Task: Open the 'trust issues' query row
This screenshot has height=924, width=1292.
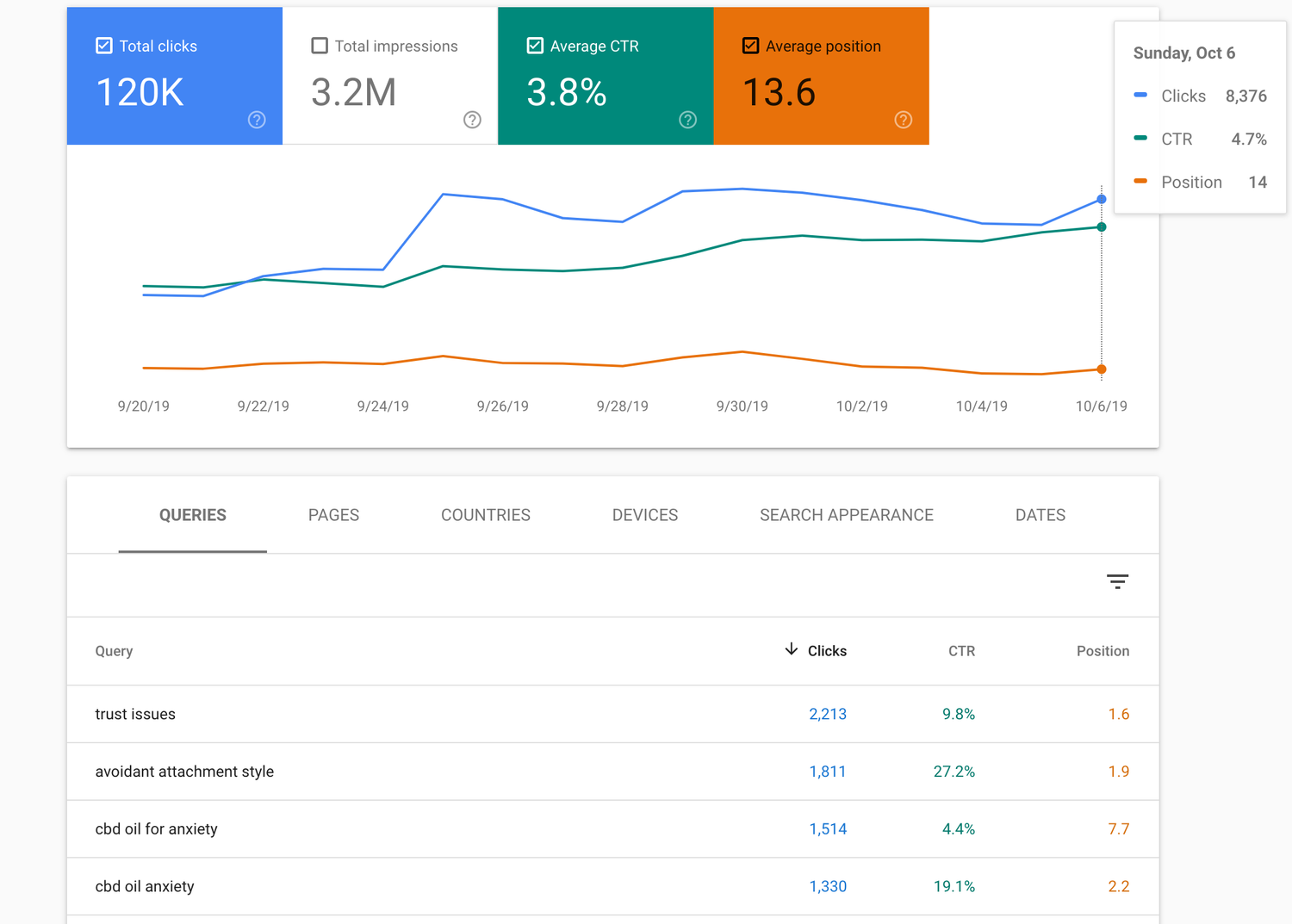Action: (x=135, y=714)
